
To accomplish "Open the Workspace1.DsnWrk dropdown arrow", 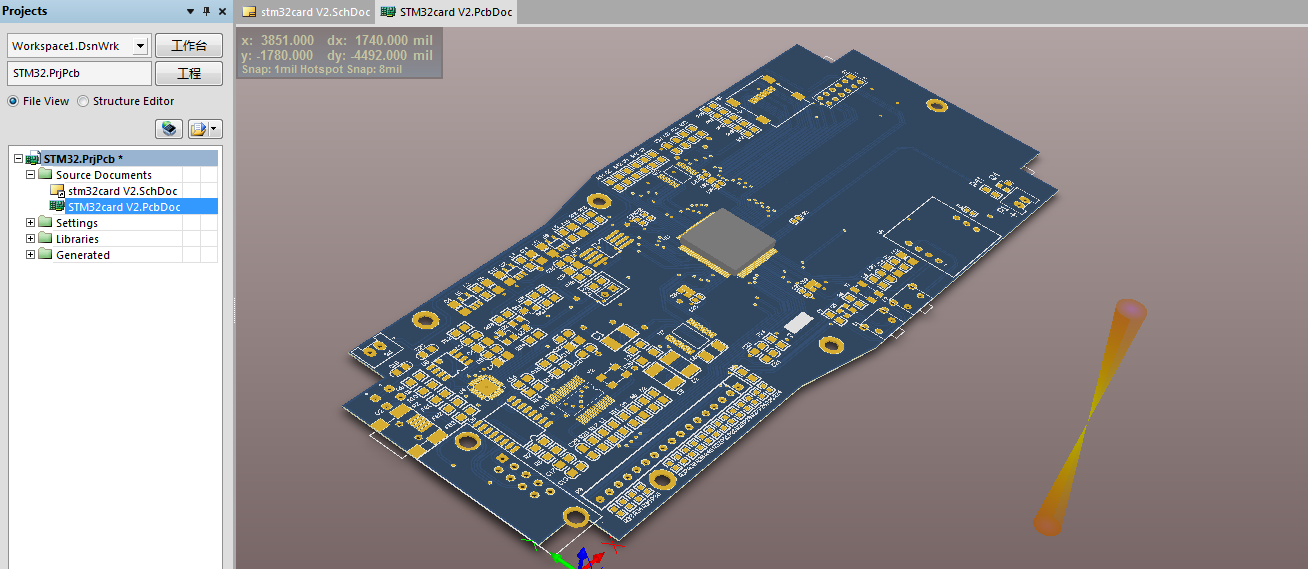I will coord(140,46).
